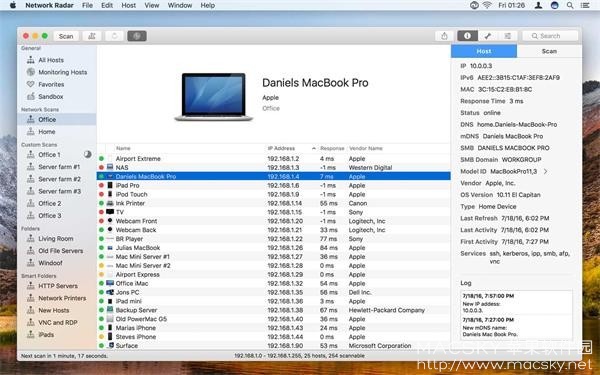The height and width of the screenshot is (375, 600).
Task: Click the share icon in the toolbar
Action: 444,36
